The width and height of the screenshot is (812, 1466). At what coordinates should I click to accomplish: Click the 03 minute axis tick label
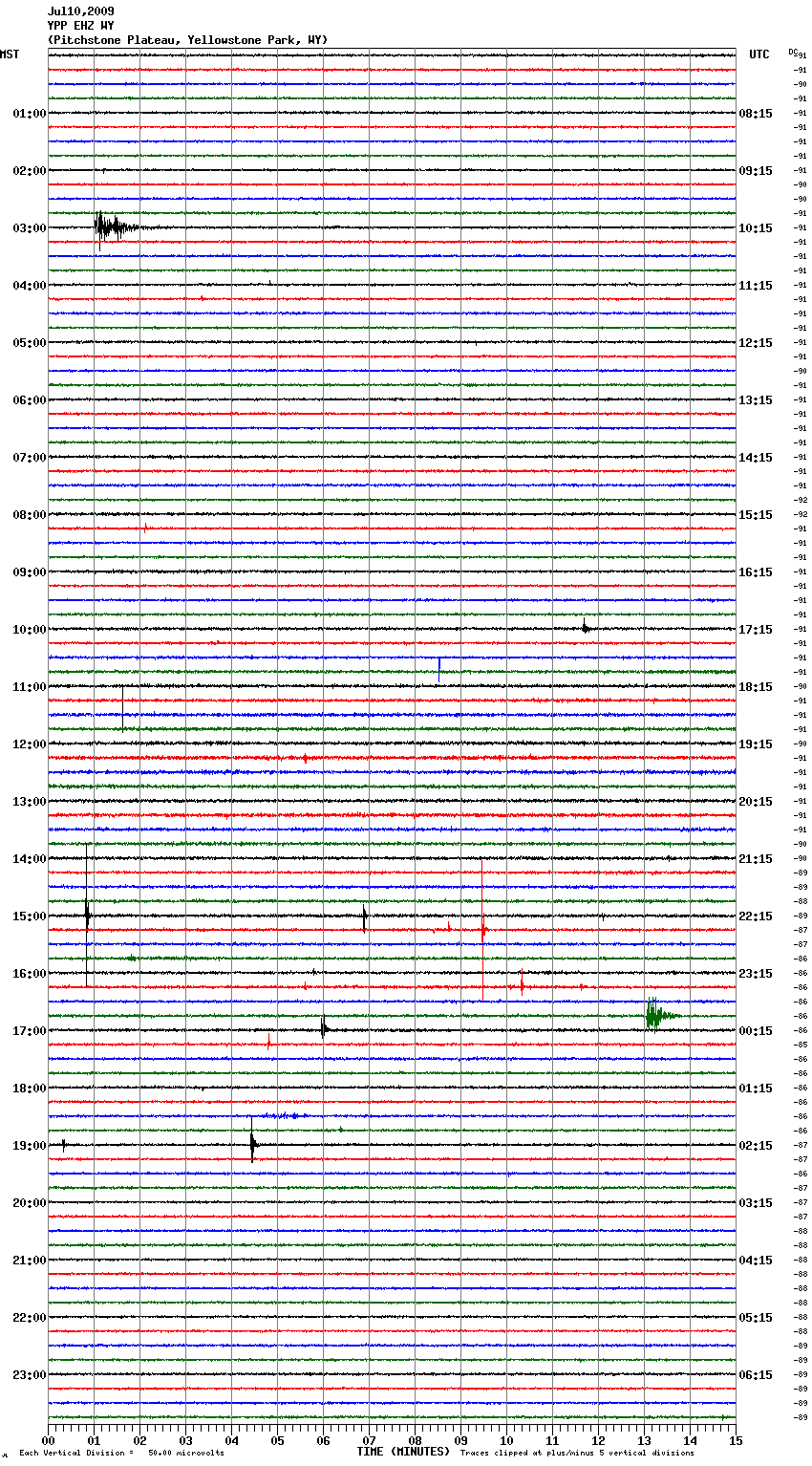[x=185, y=1440]
